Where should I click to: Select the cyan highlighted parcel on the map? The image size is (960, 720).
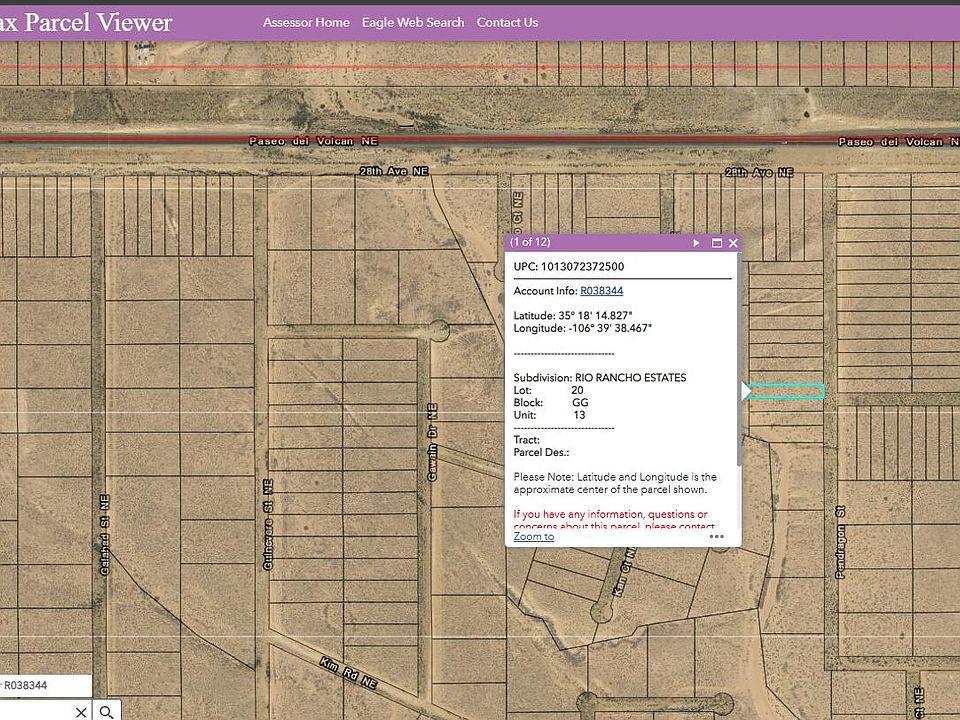[x=786, y=391]
